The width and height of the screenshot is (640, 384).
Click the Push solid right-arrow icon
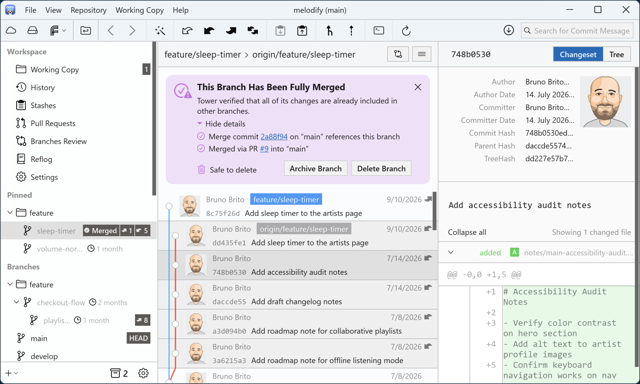coord(231,31)
